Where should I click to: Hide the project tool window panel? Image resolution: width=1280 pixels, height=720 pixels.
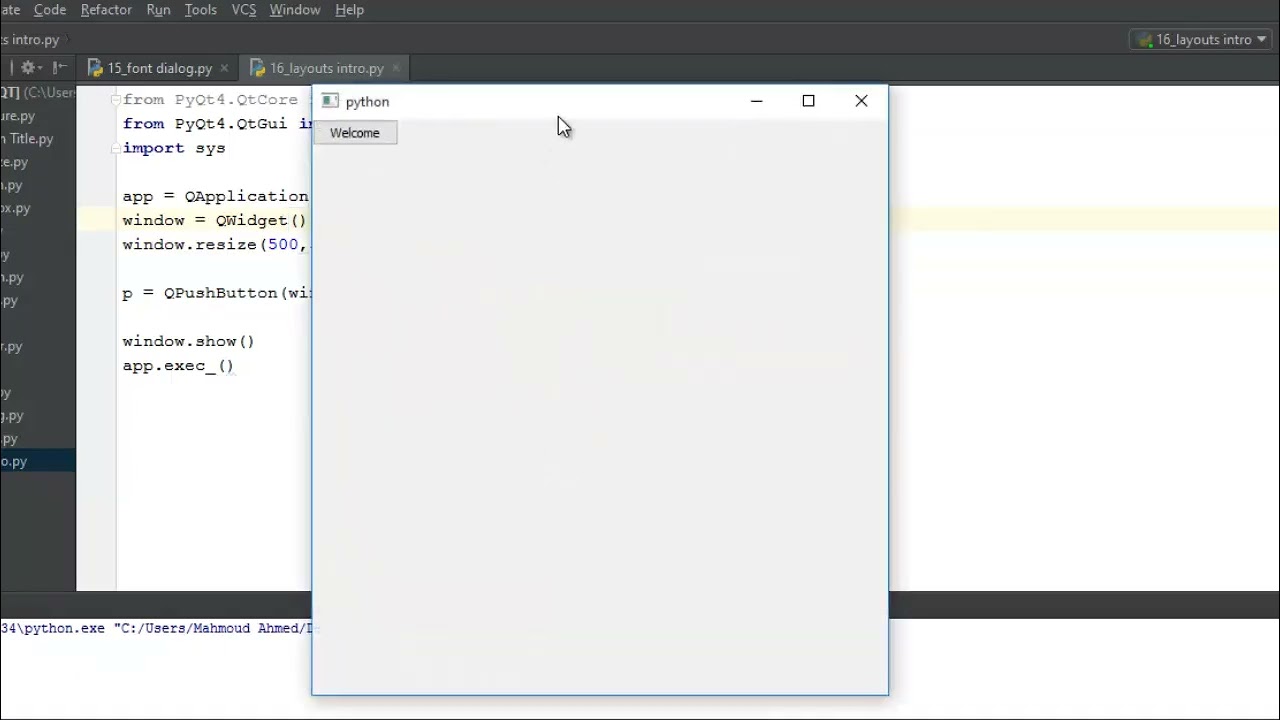pos(59,68)
